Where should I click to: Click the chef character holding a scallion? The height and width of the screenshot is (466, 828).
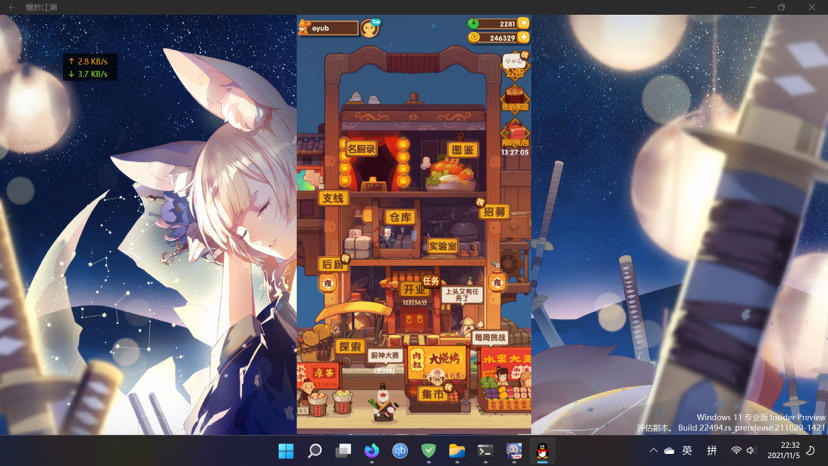pos(384,403)
